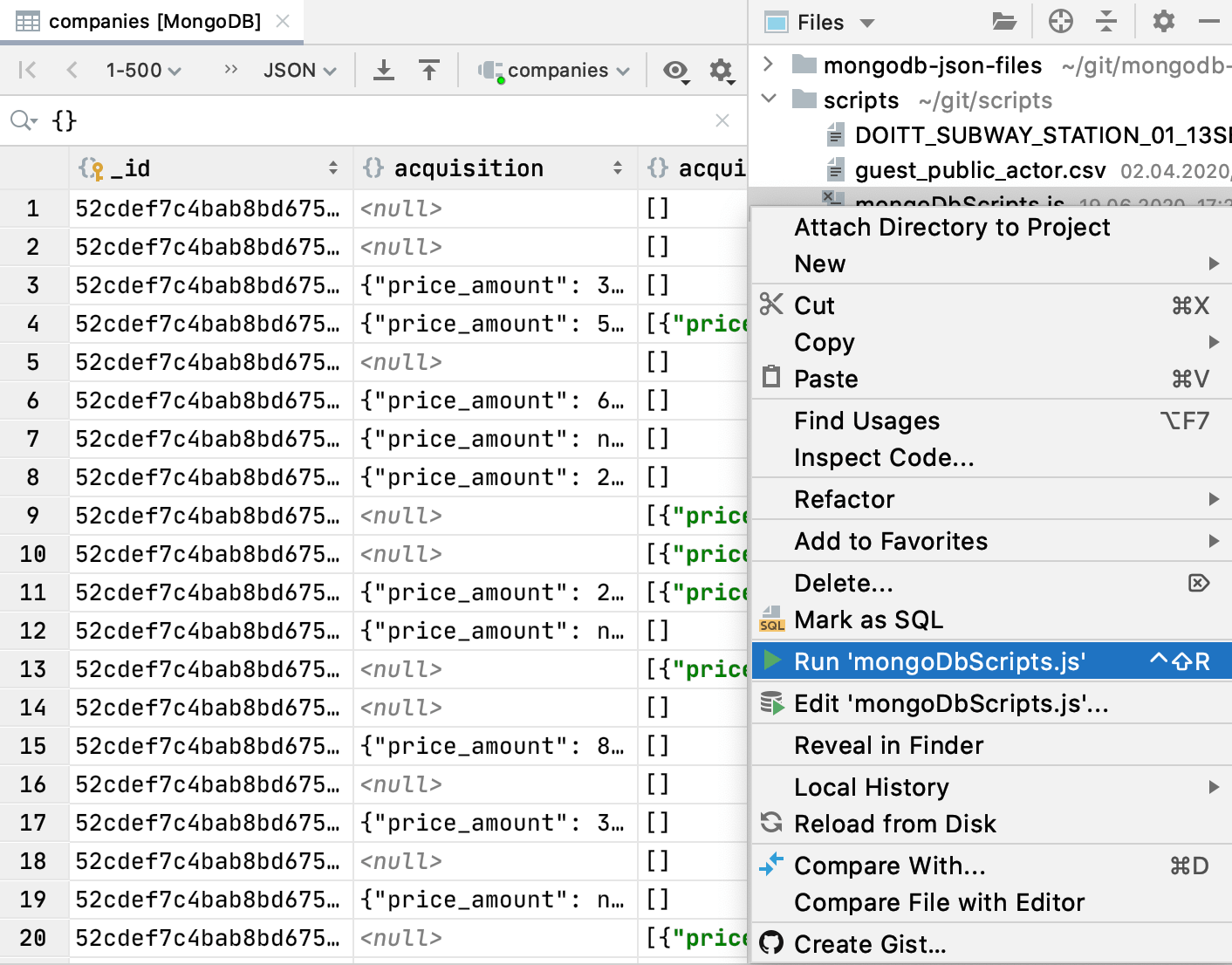Expand the mongodb-json-files folder

coord(768,65)
